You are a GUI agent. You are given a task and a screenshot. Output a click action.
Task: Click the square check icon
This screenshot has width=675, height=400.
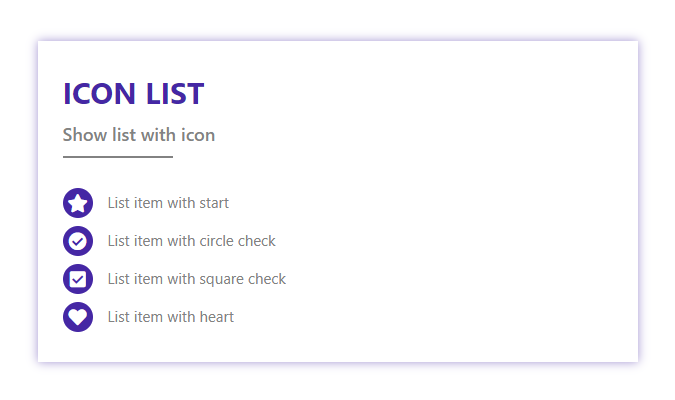click(78, 279)
